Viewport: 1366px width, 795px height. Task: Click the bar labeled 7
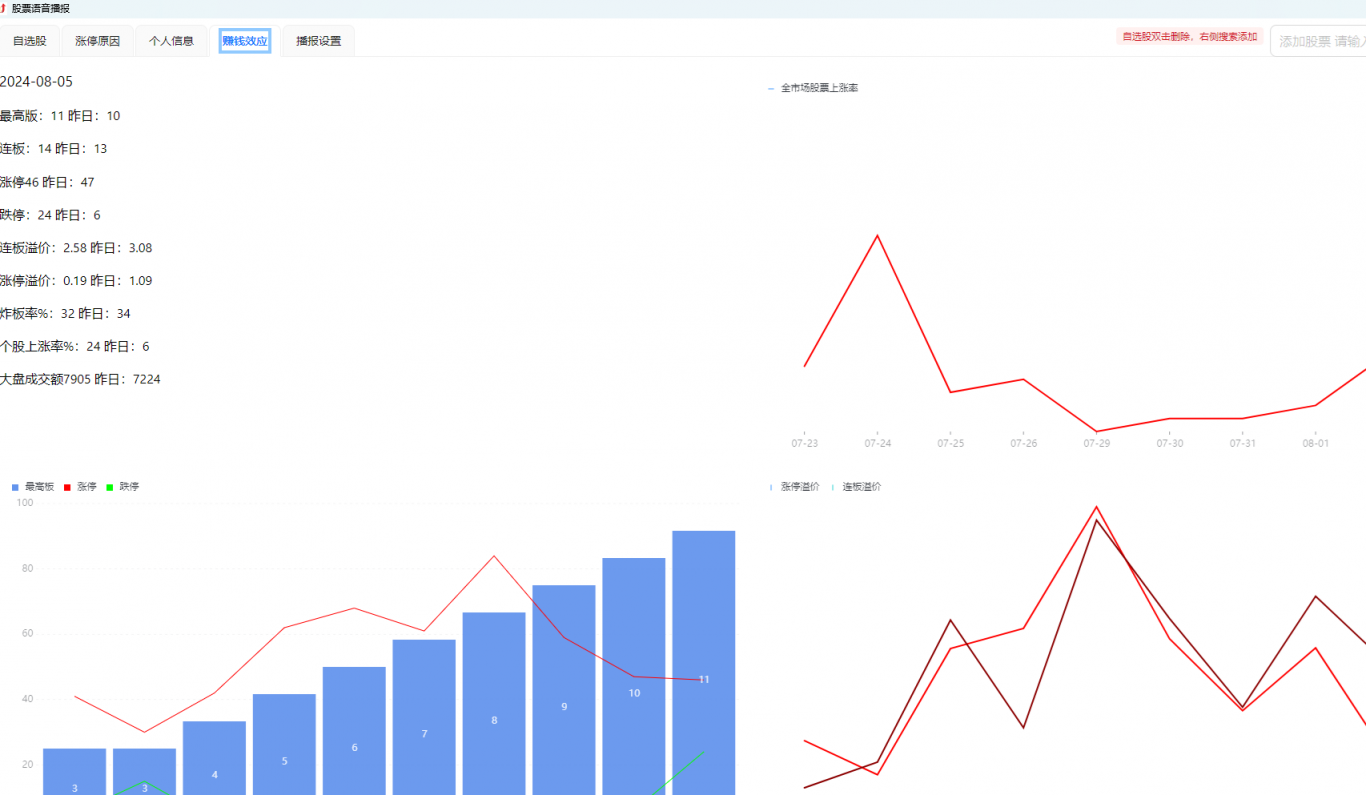click(424, 717)
